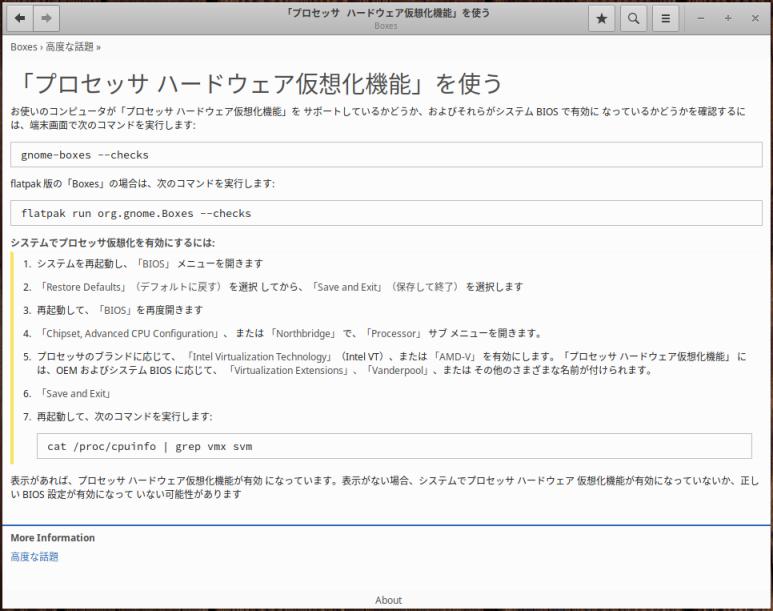Click step 4 mentioning Chipset and Northbridge
This screenshot has height=611, width=773.
coord(289,333)
